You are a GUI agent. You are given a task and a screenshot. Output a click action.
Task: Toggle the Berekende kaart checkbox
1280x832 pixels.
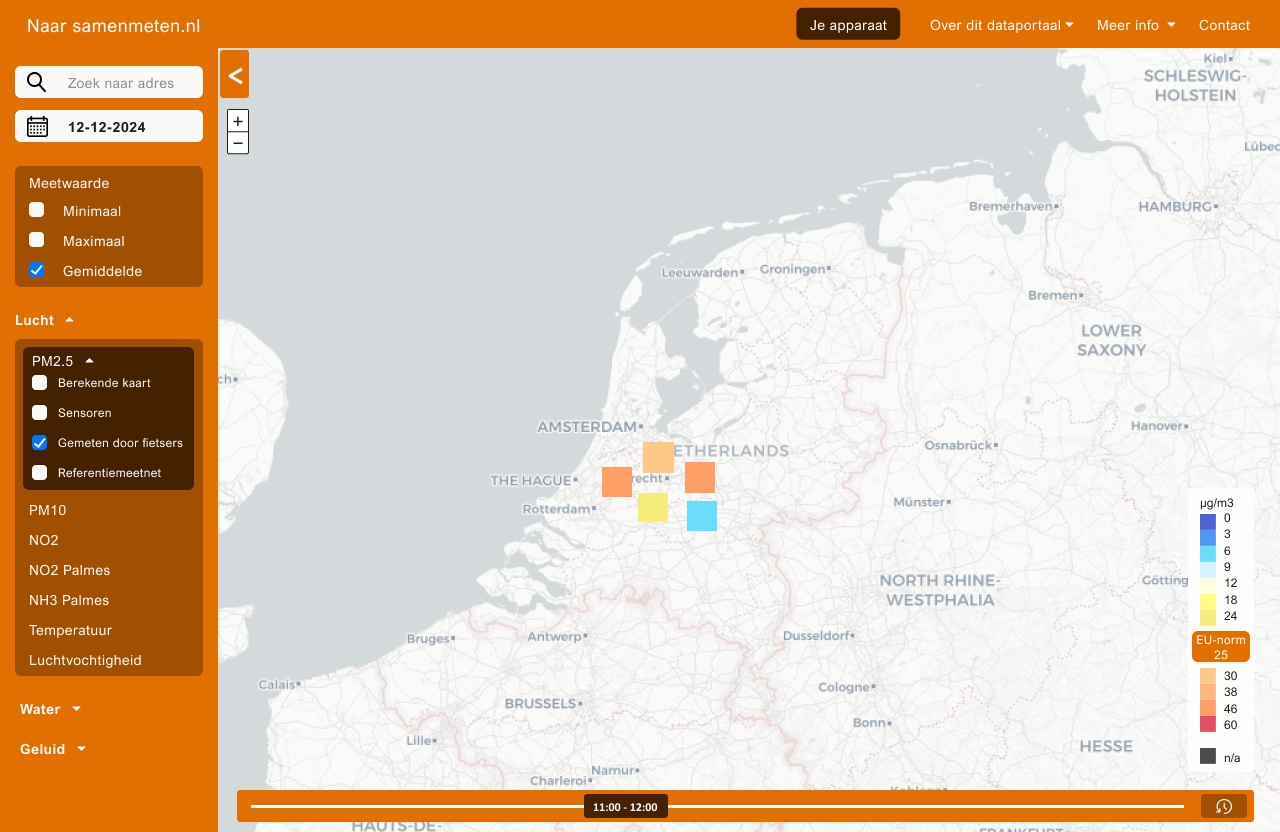pyautogui.click(x=40, y=383)
